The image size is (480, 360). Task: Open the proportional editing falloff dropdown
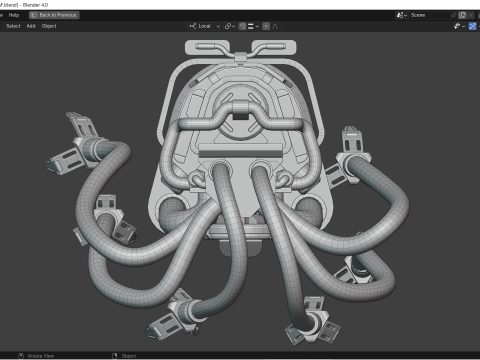pyautogui.click(x=277, y=26)
